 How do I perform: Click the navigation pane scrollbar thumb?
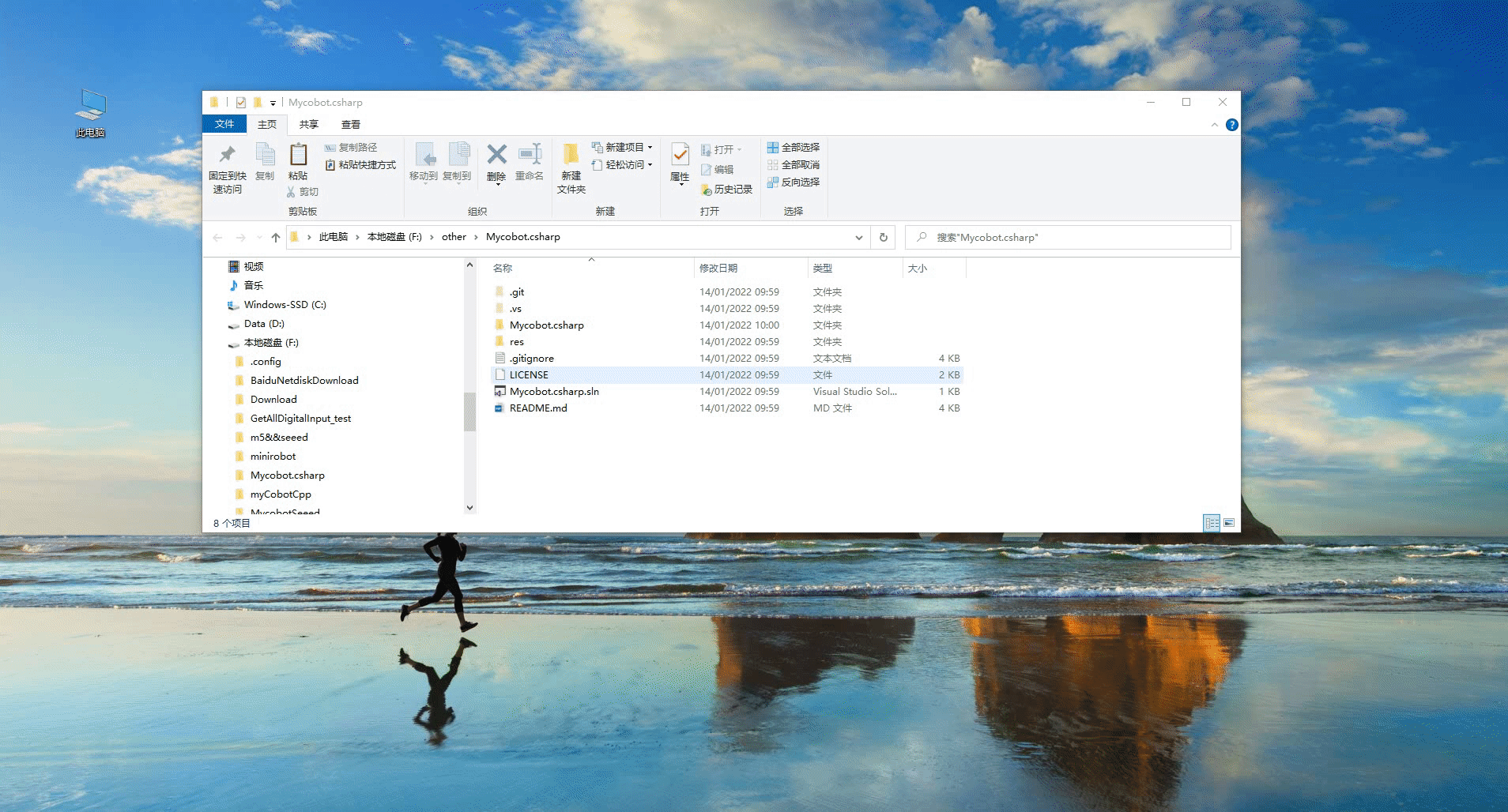click(x=469, y=411)
